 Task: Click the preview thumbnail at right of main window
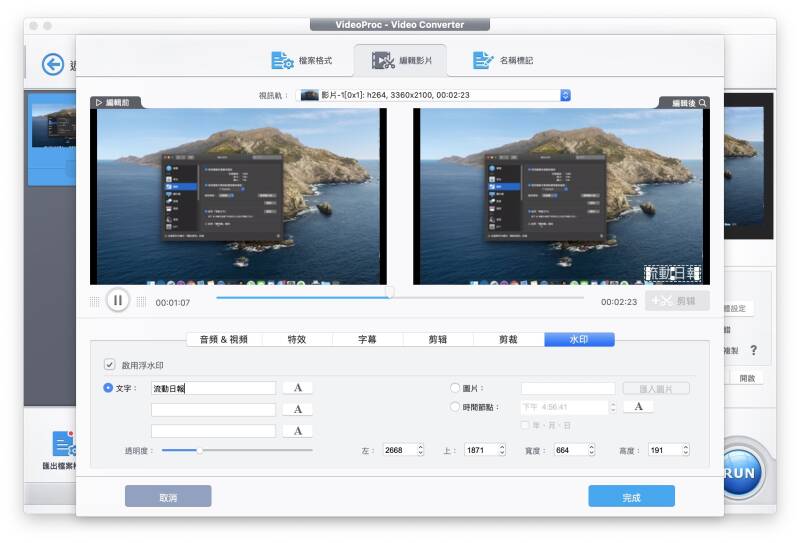coord(749,166)
